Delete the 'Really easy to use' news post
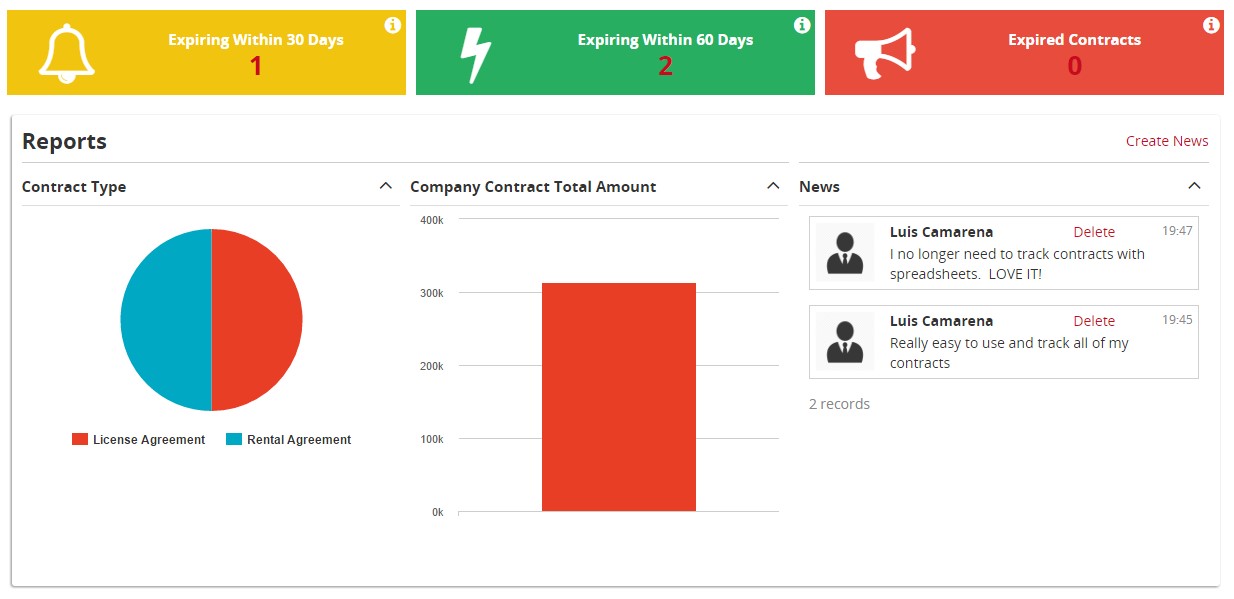The width and height of the screenshot is (1234, 599). [x=1094, y=321]
